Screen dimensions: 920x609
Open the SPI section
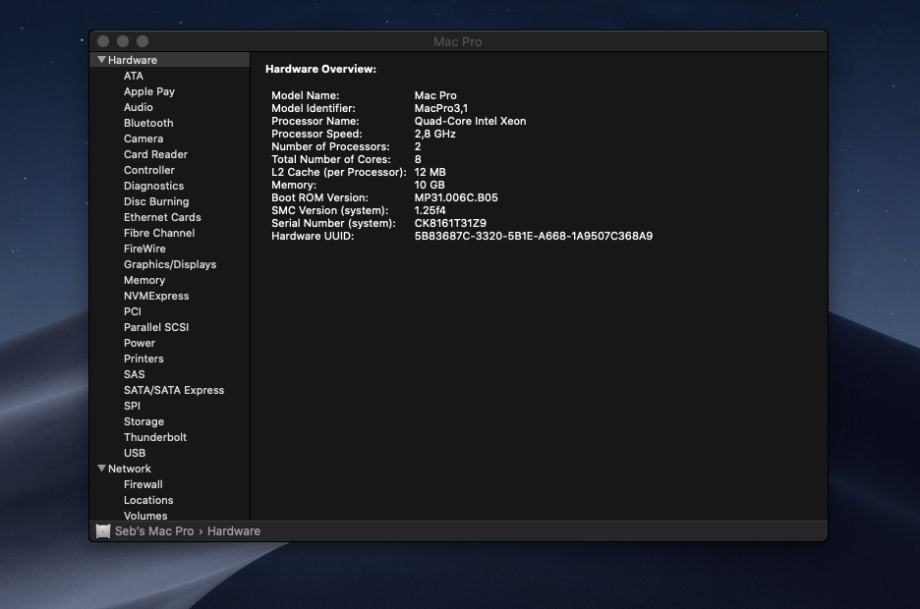(131, 406)
